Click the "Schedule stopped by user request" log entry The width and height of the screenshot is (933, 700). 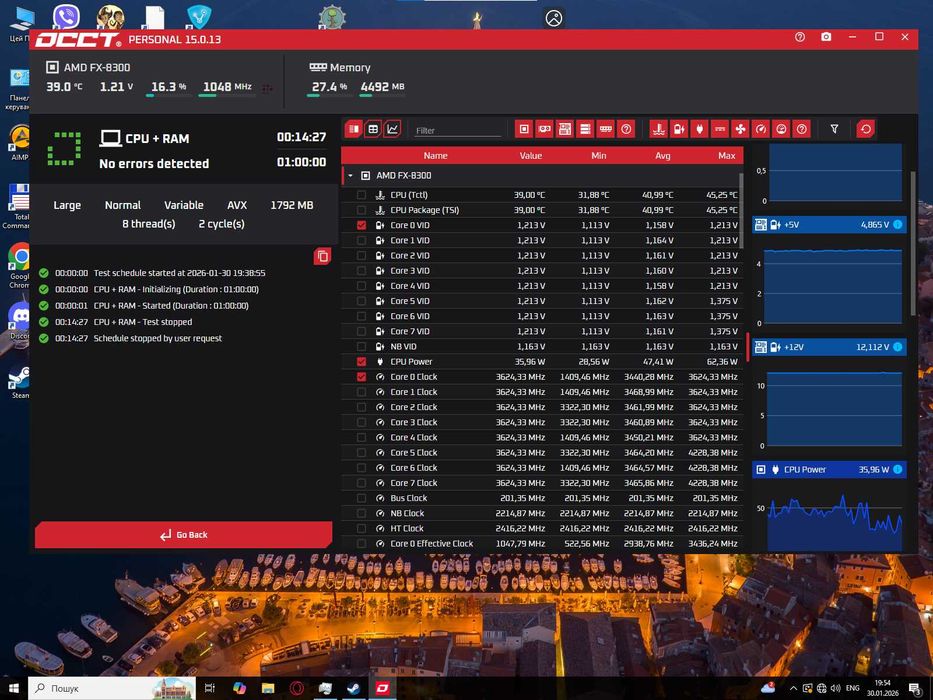(x=158, y=338)
